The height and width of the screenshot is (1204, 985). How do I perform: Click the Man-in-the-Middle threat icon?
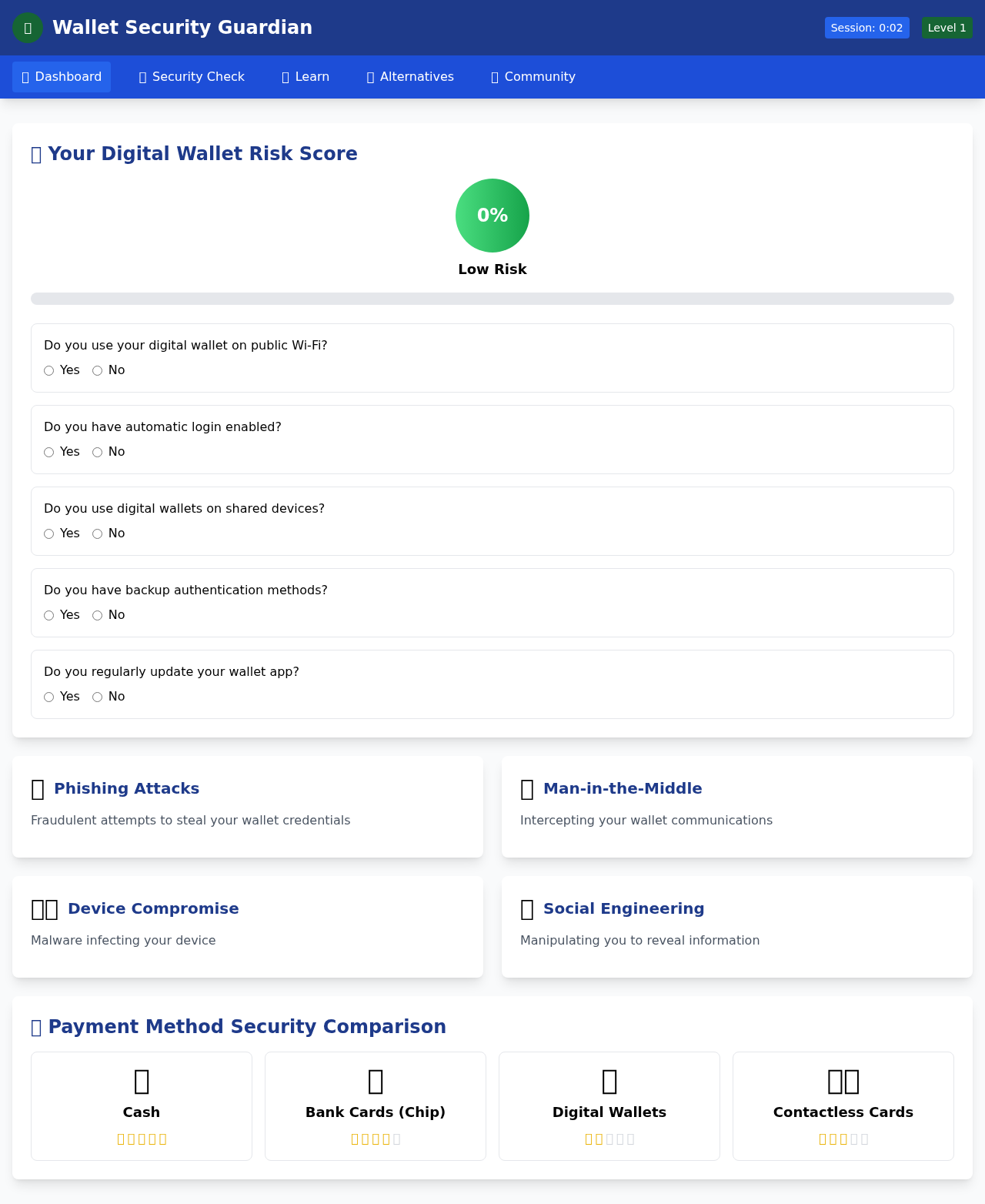pos(526,789)
